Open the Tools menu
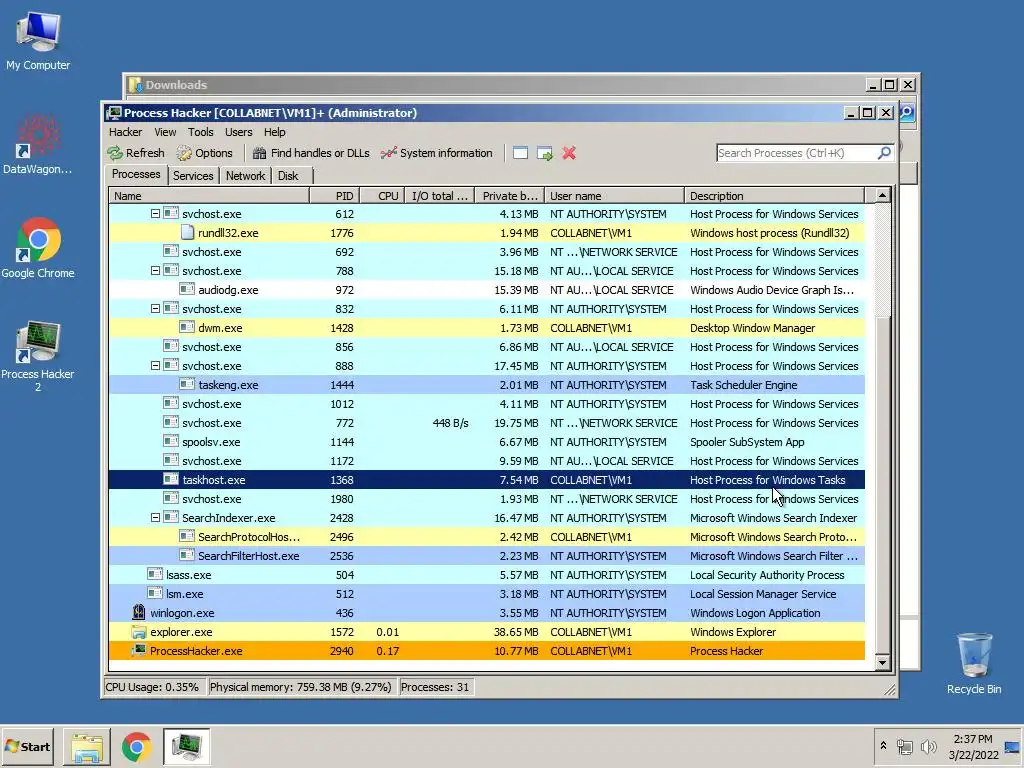This screenshot has width=1024, height=768. [200, 132]
